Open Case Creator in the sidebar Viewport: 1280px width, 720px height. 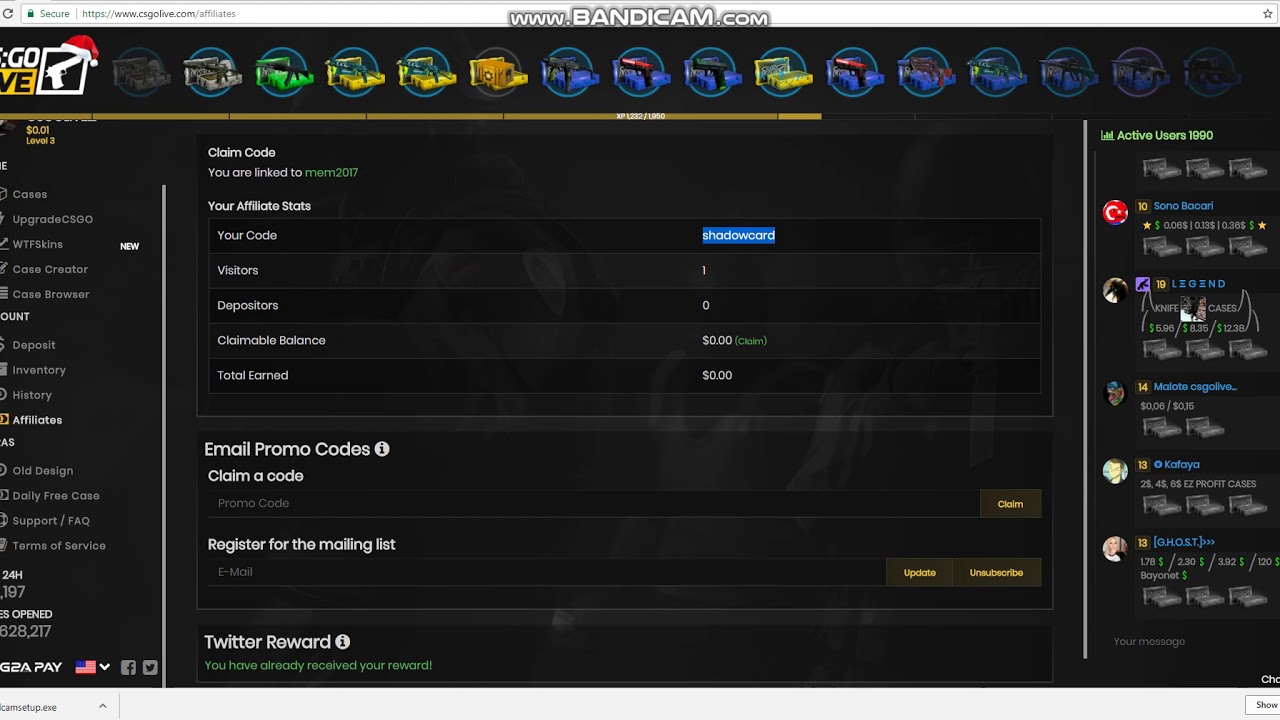coord(50,269)
